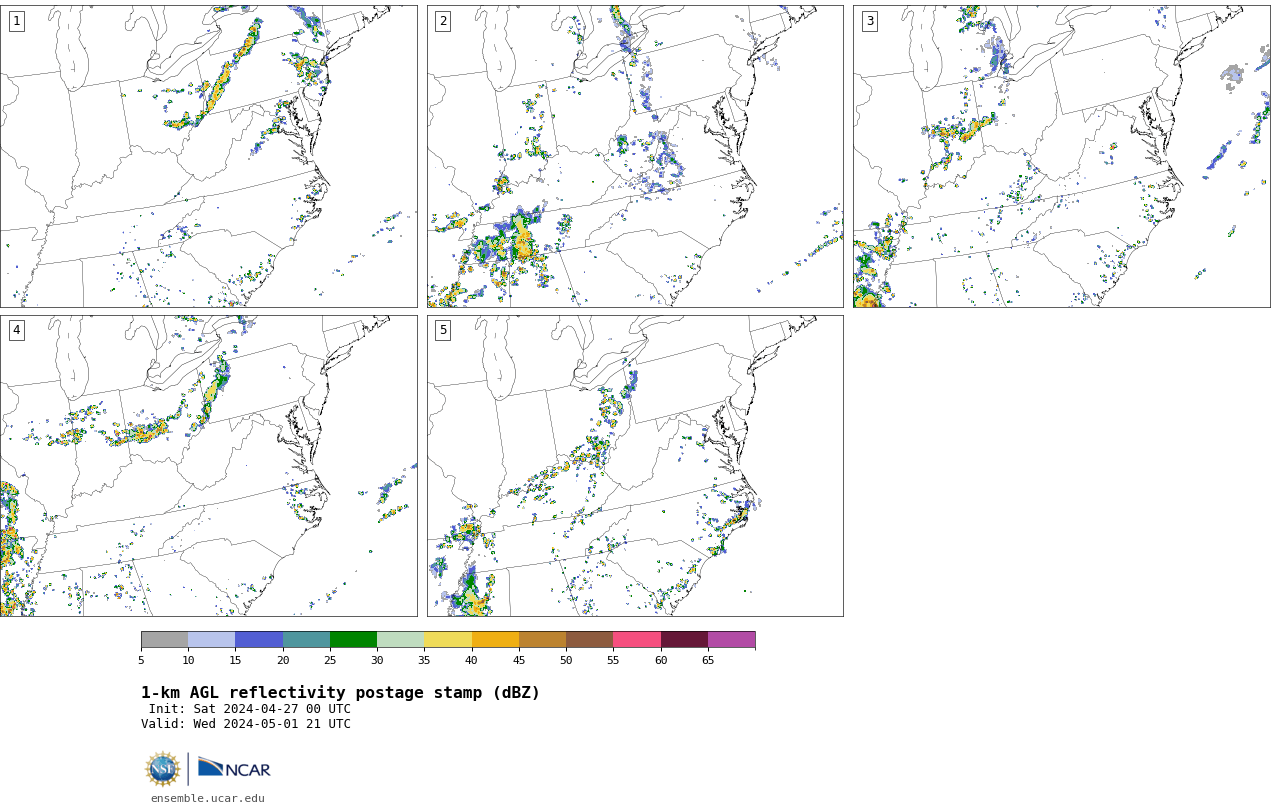
Task: Click 'Valid: Wed 2024-05-01 21 UTC' text
Action: [x=246, y=724]
